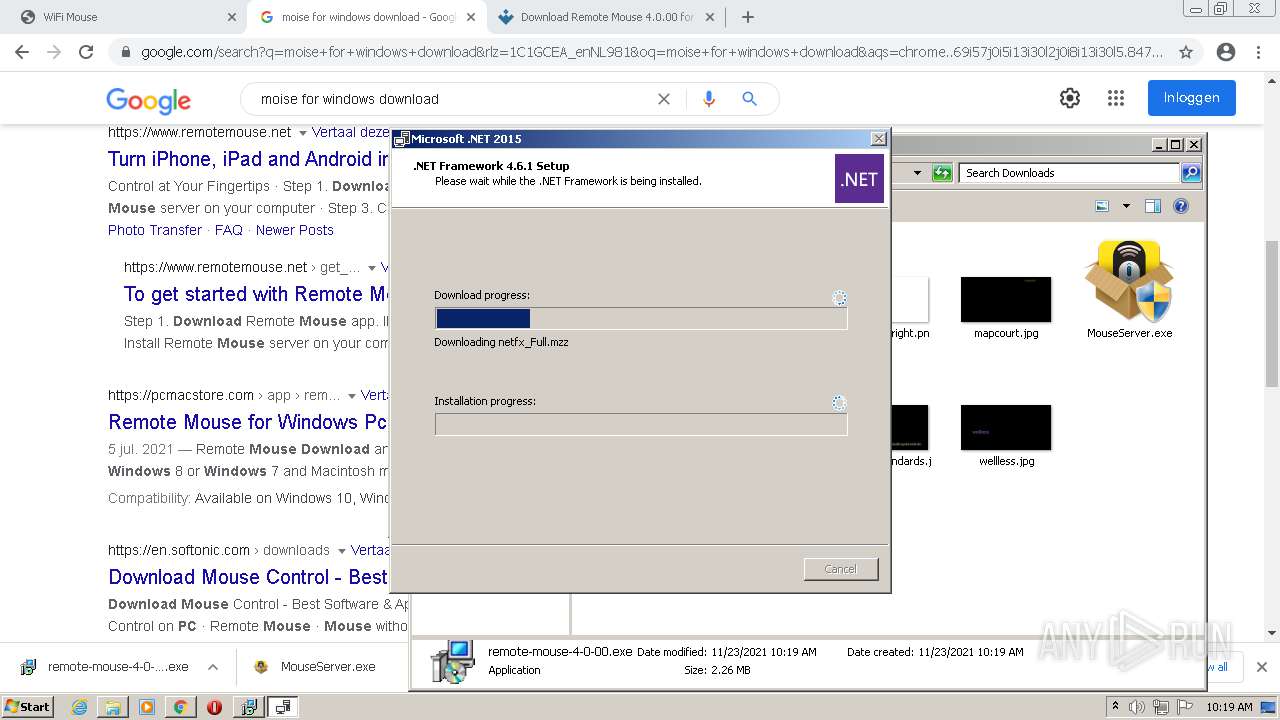
Task: Open Explorer help icon
Action: pos(1181,206)
